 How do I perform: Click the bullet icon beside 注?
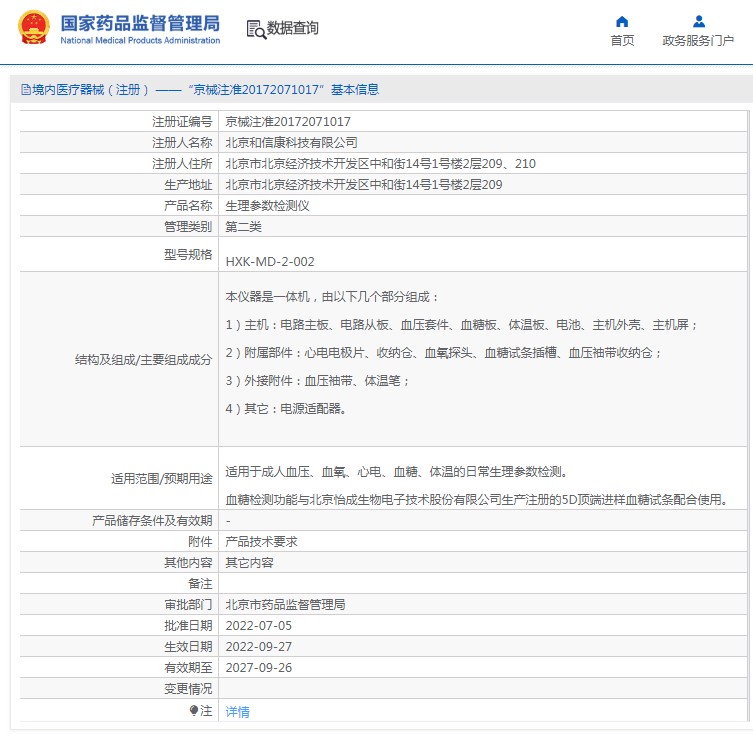tap(194, 710)
